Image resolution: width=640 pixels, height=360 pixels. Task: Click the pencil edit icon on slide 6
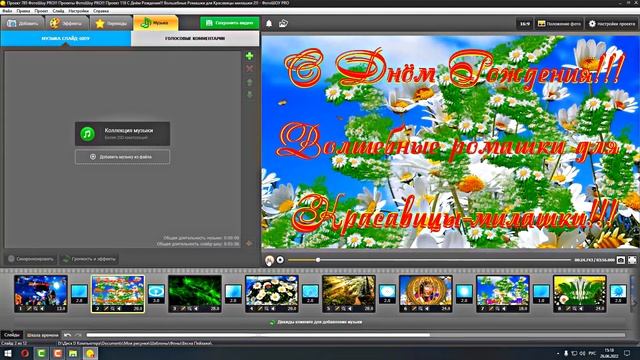coord(414,309)
